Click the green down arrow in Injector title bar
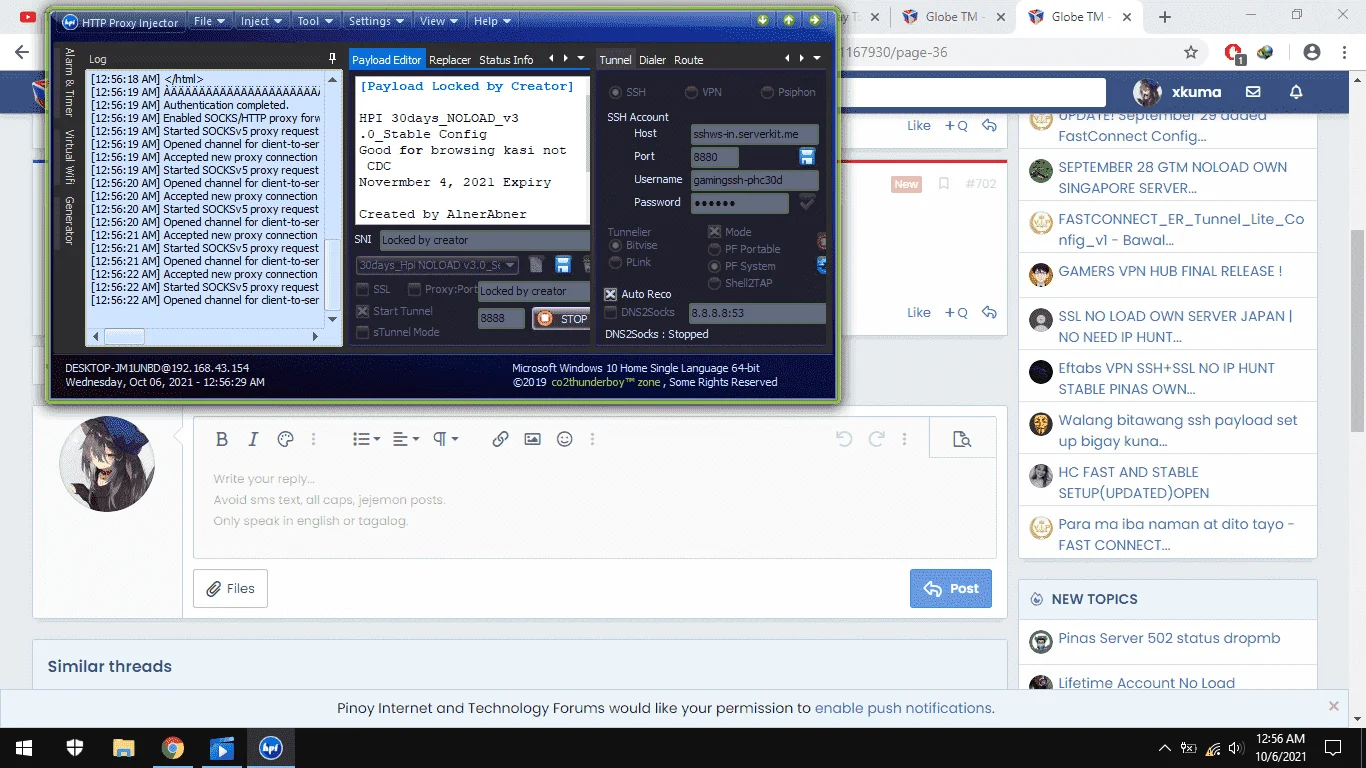Screen dimensions: 1366x768 [763, 20]
